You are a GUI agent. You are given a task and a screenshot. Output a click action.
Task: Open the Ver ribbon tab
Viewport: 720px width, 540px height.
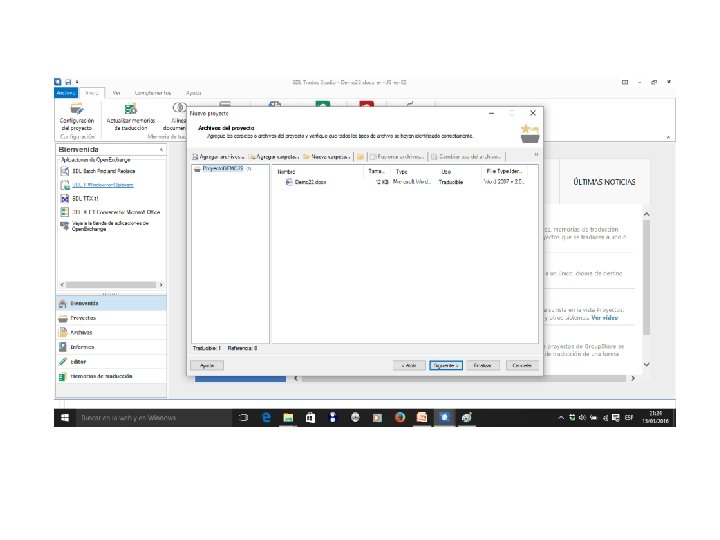[x=117, y=93]
